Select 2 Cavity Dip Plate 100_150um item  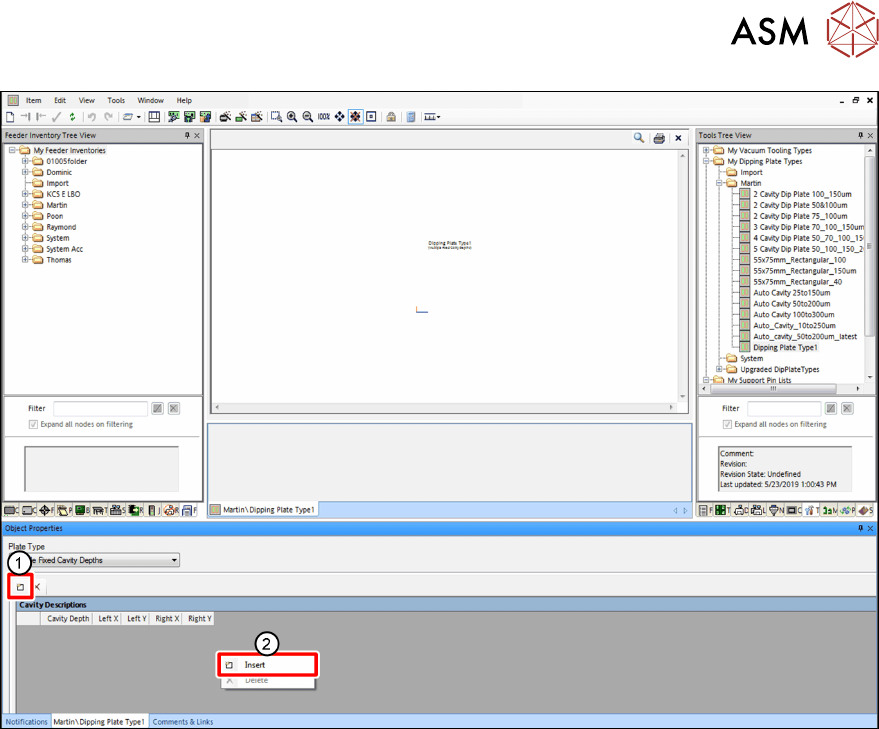pyautogui.click(x=802, y=194)
